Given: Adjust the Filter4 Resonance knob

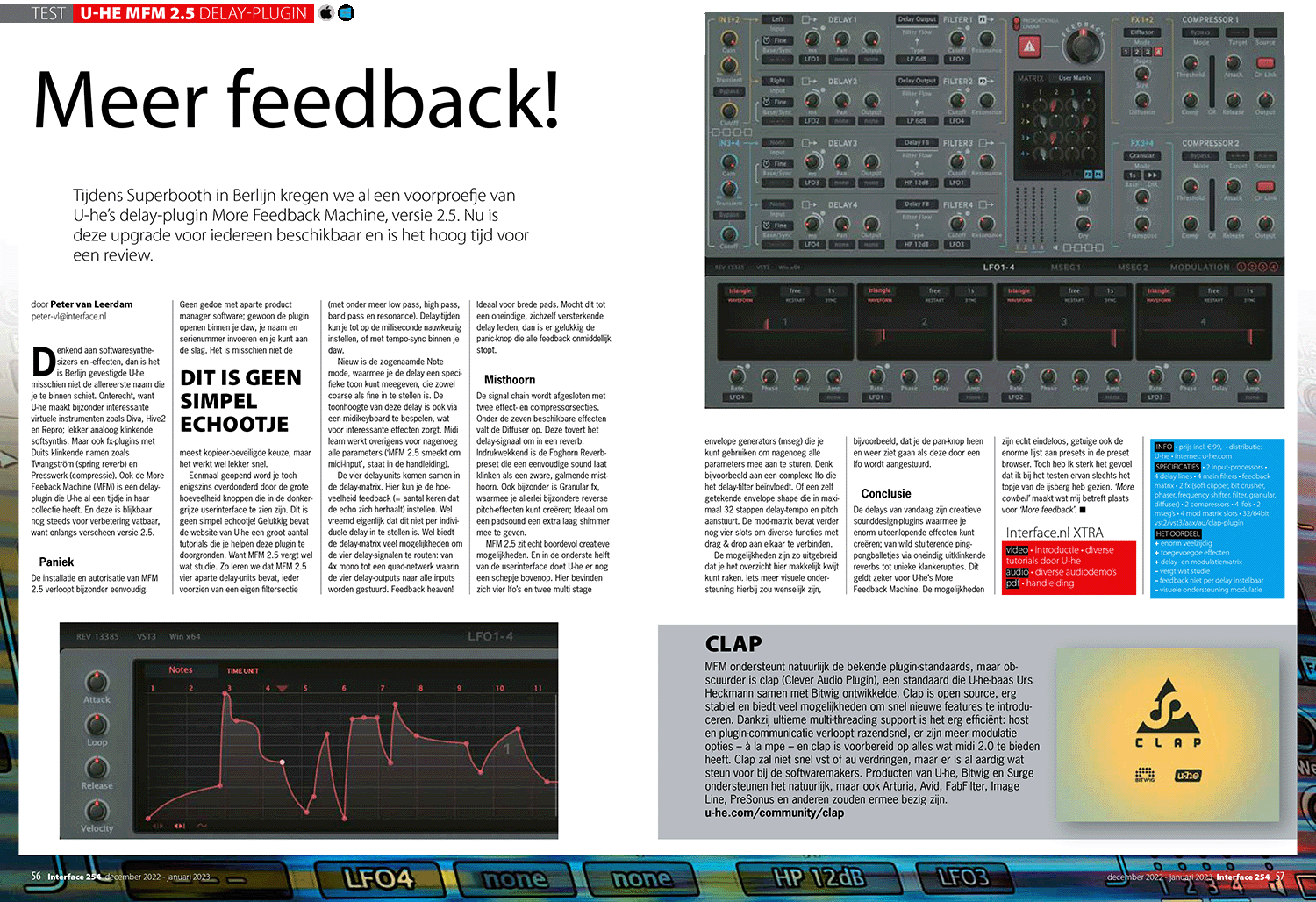Looking at the screenshot, I should [x=986, y=223].
